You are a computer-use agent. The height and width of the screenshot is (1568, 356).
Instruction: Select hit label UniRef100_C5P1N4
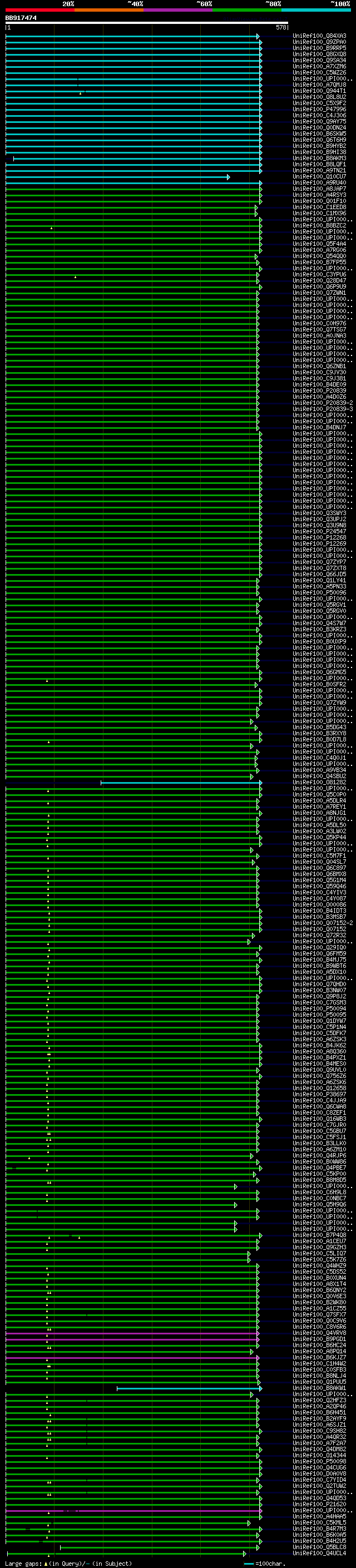[319, 1027]
